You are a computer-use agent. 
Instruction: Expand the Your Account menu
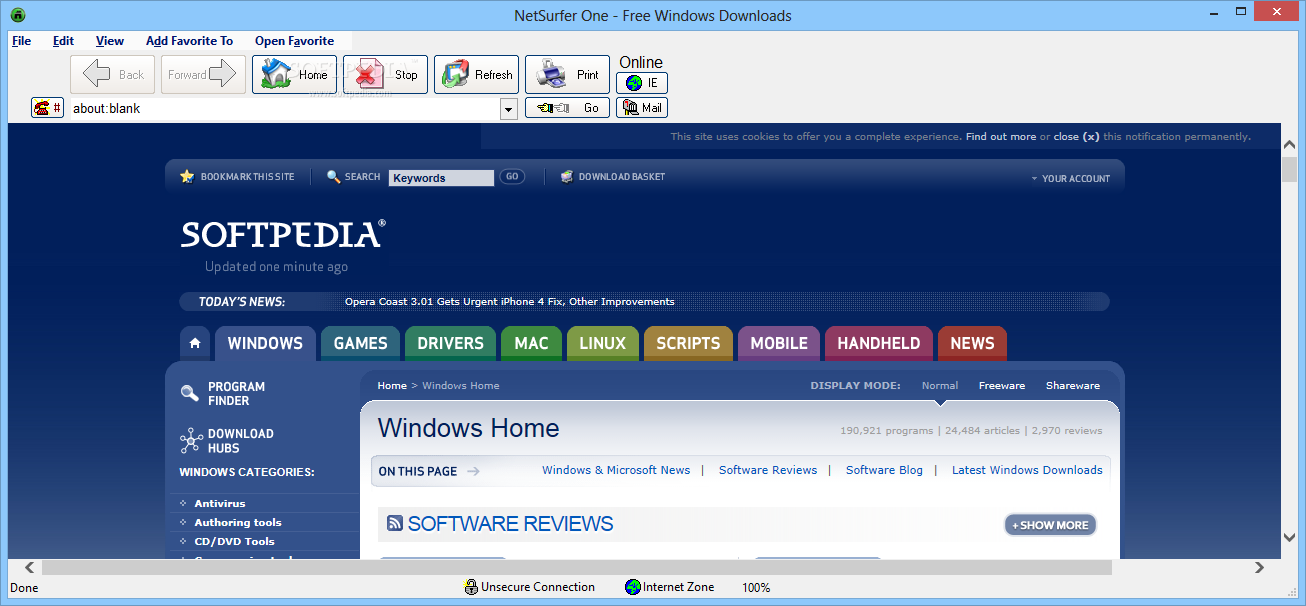(x=1070, y=178)
